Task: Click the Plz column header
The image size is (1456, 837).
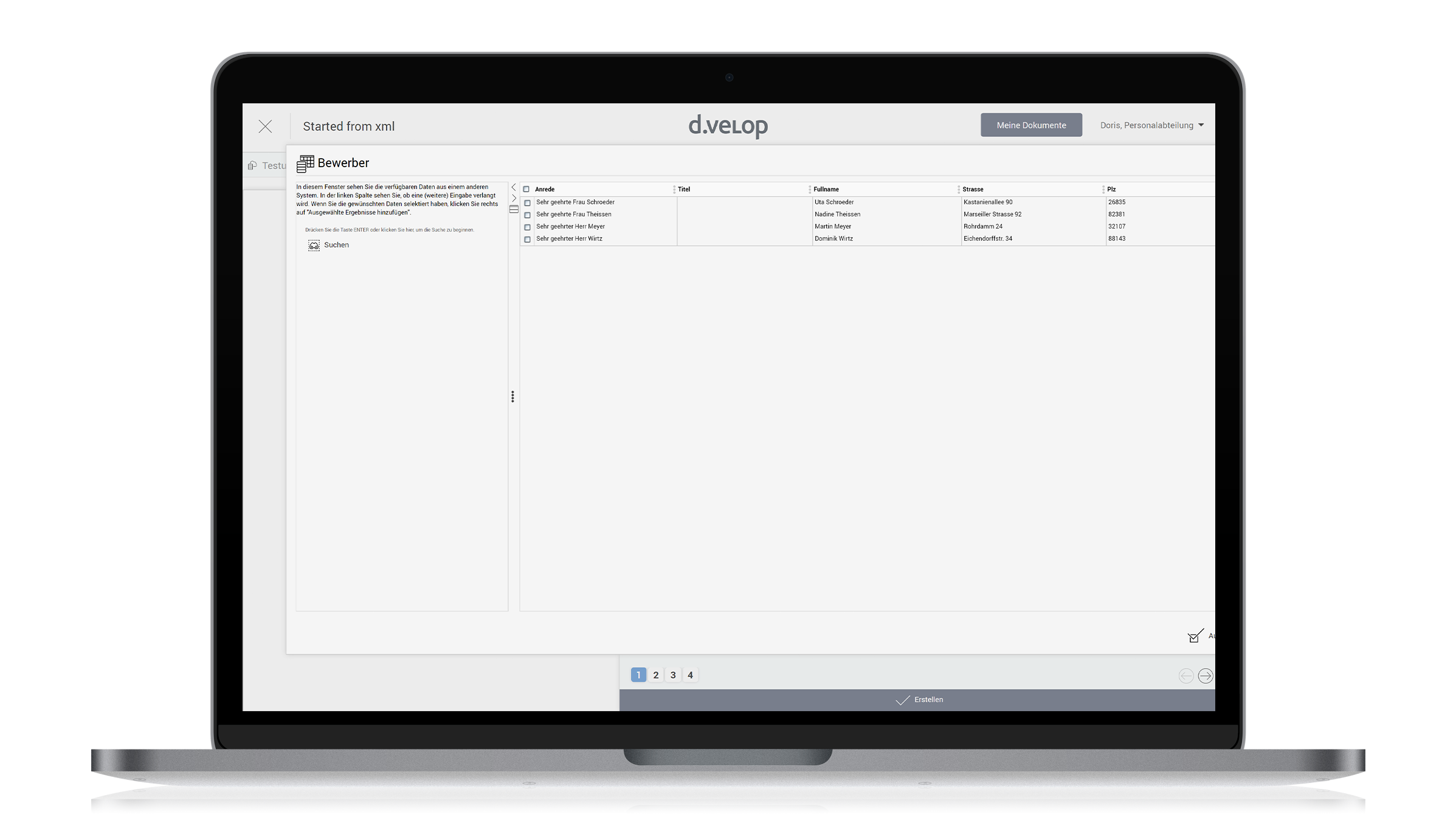Action: (1111, 189)
